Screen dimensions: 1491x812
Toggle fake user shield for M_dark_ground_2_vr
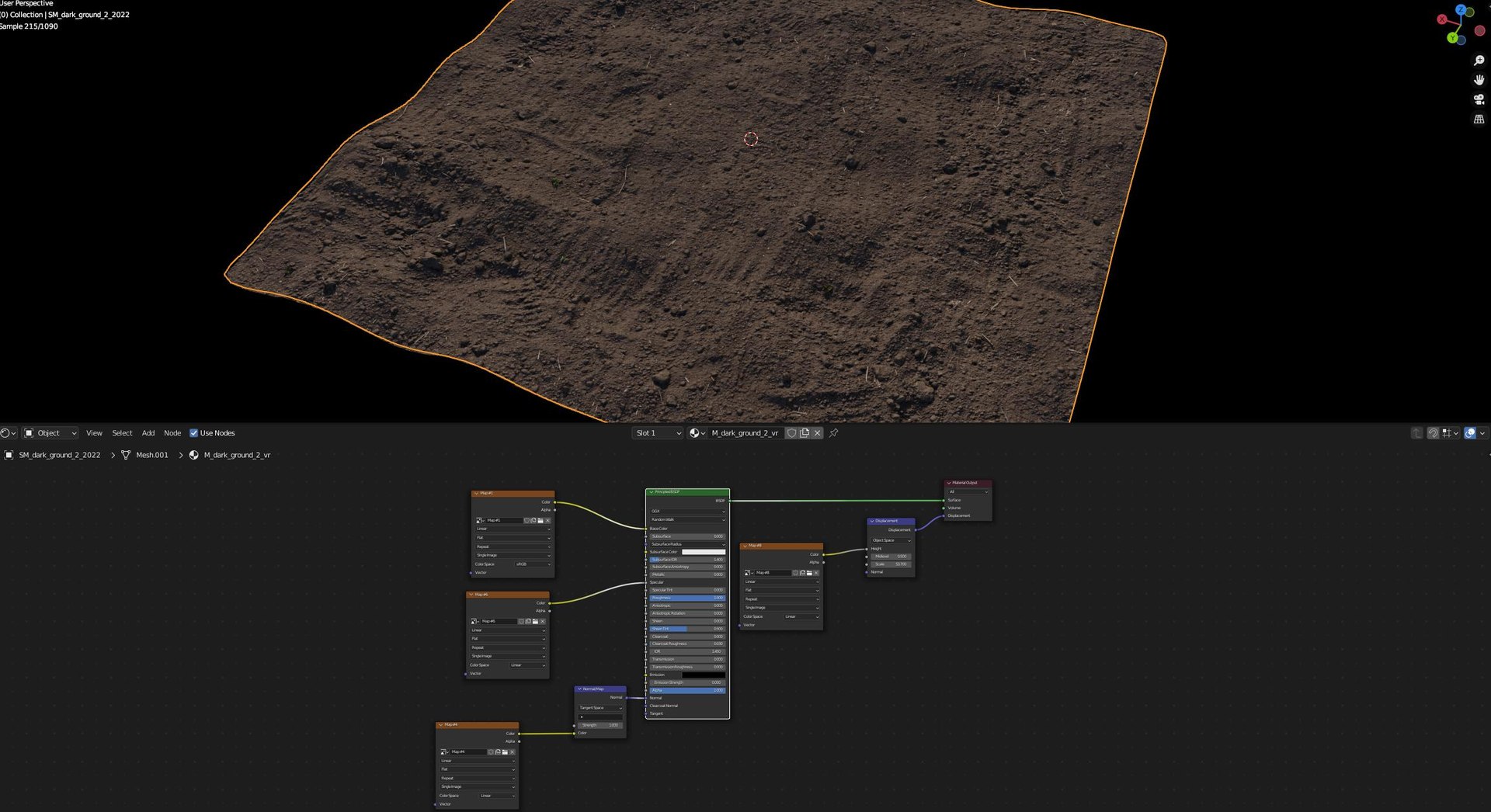coord(791,433)
